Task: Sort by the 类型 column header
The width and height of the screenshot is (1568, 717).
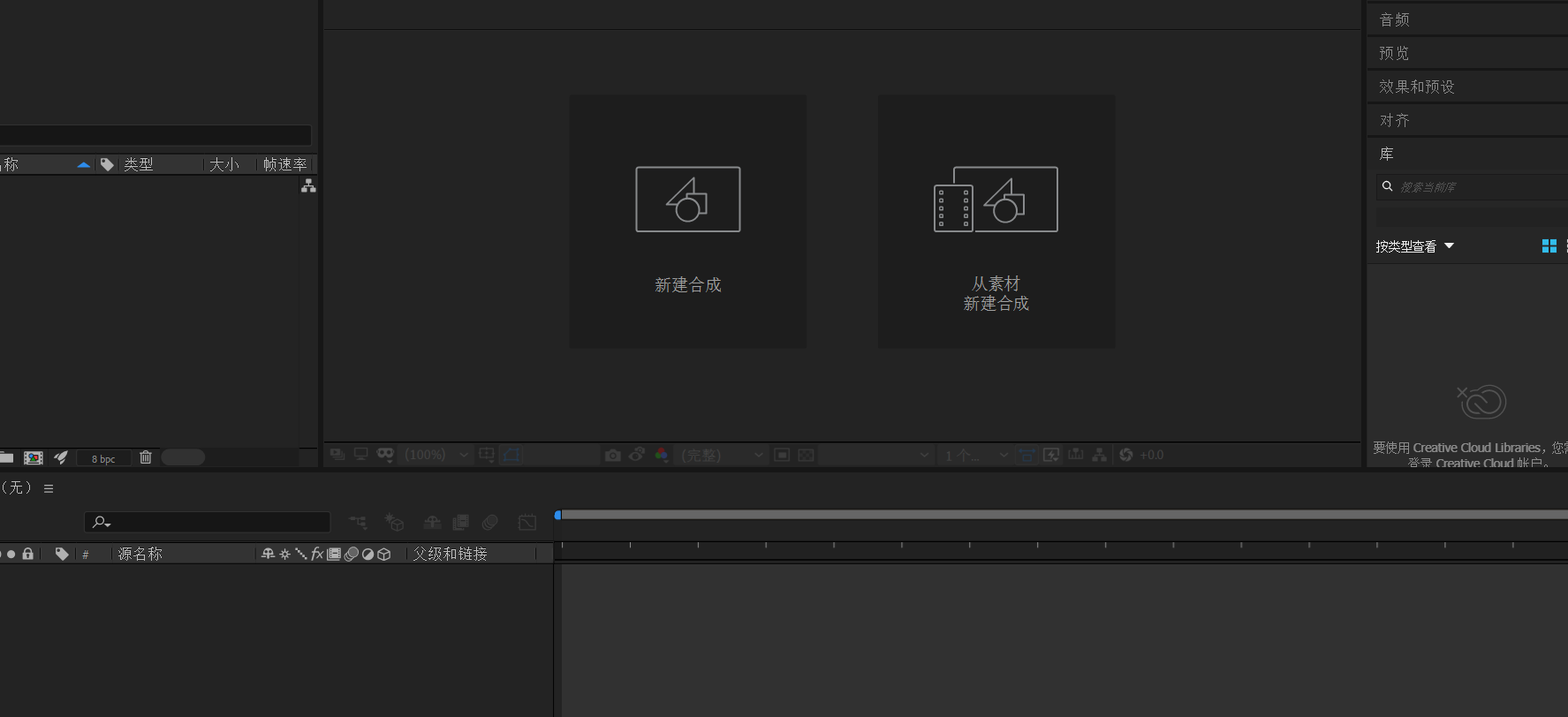Action: (139, 164)
